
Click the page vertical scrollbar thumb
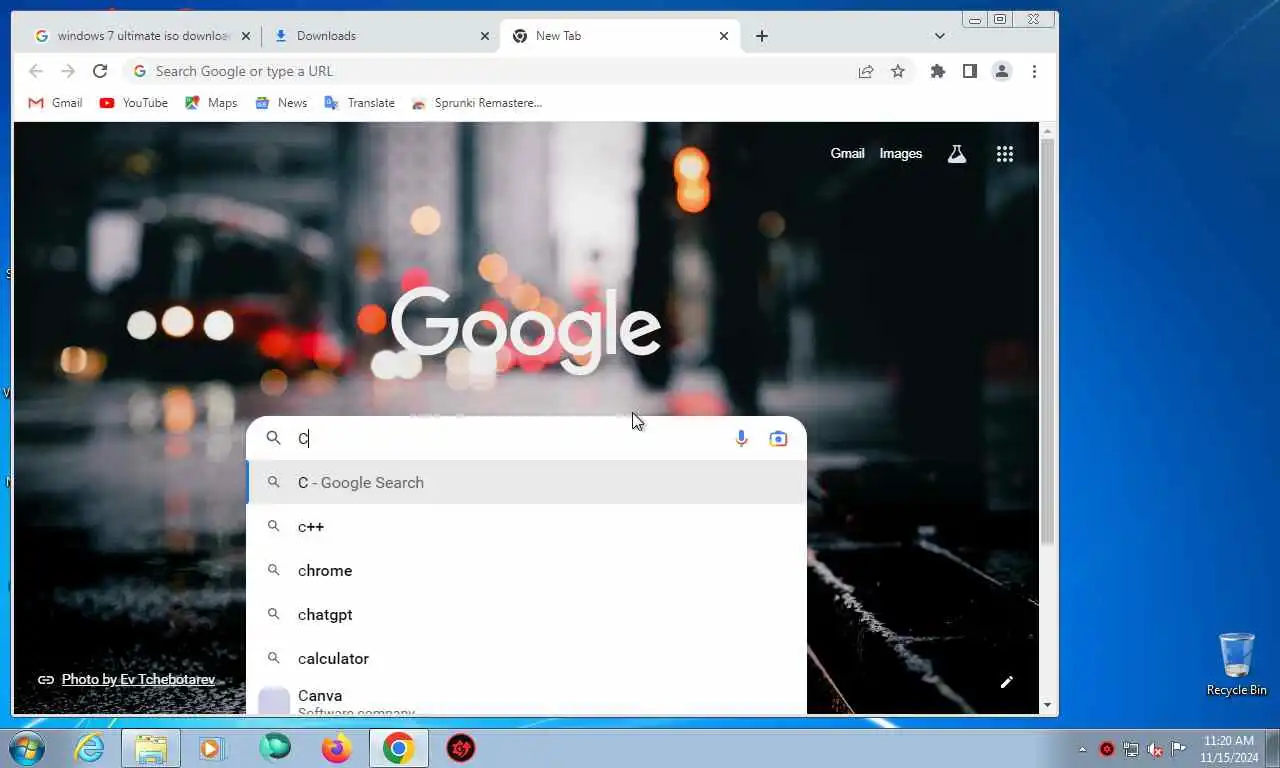coord(1047,341)
